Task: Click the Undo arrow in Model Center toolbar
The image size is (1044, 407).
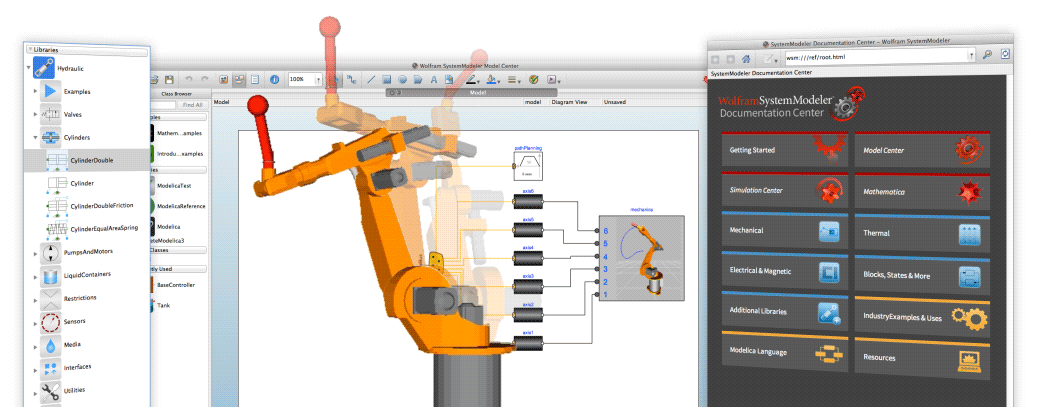Action: click(x=188, y=79)
